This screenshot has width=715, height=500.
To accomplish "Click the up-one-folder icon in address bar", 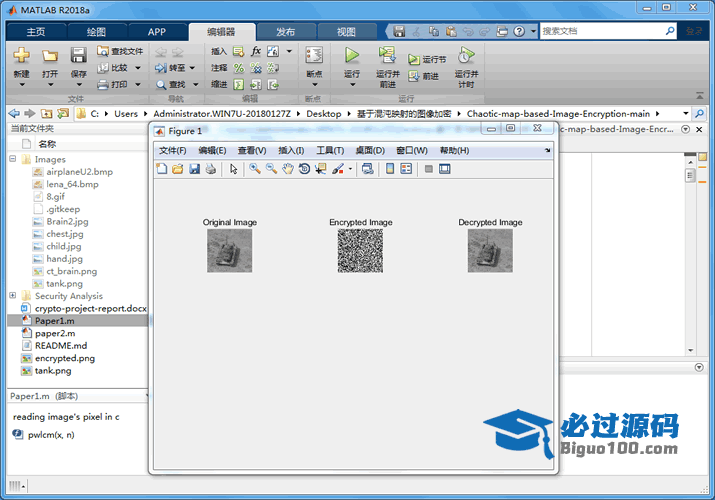I will coord(47,113).
